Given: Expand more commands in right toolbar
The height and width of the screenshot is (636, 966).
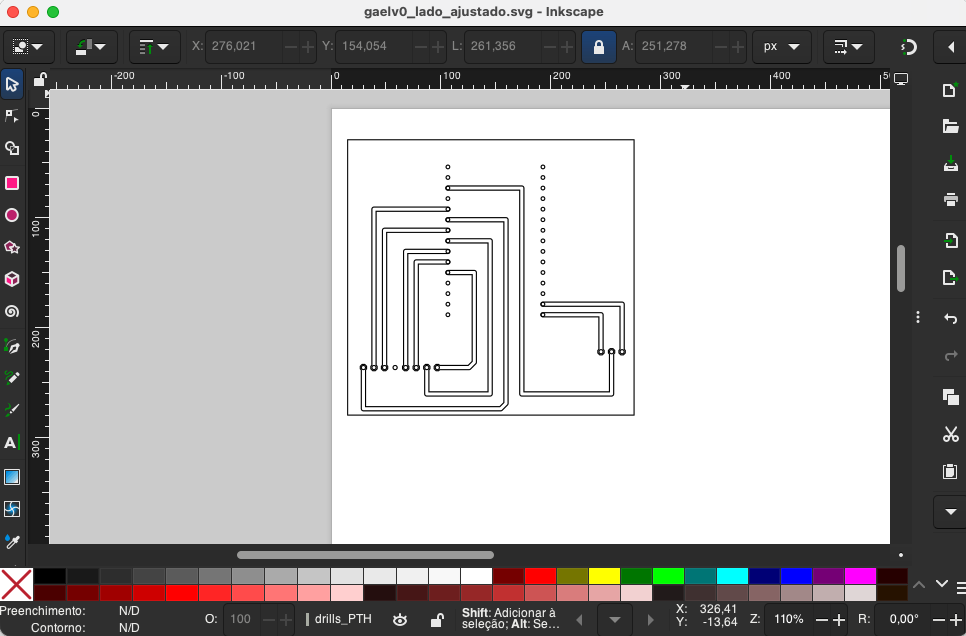Looking at the screenshot, I should pos(950,512).
